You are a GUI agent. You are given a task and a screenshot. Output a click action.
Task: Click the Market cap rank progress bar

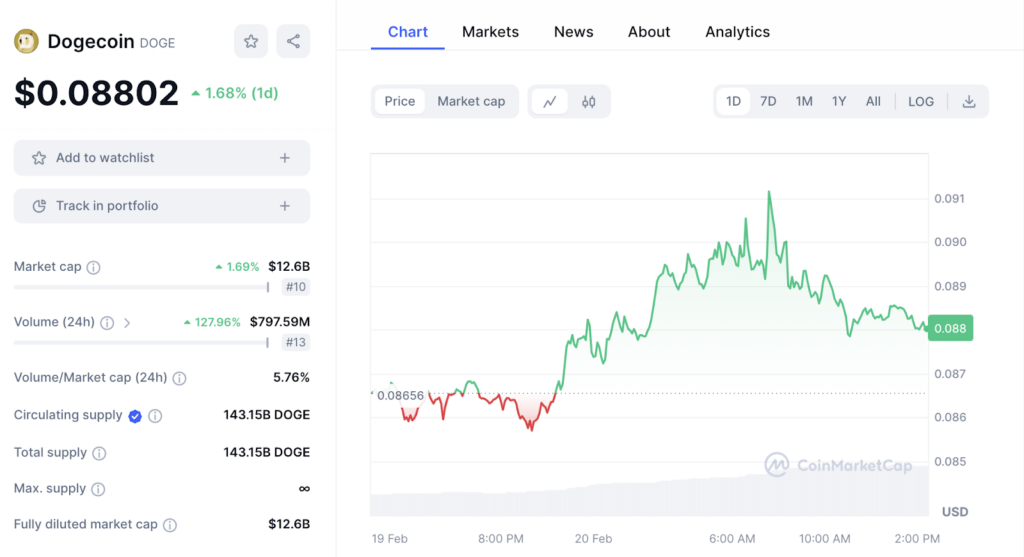[x=140, y=287]
